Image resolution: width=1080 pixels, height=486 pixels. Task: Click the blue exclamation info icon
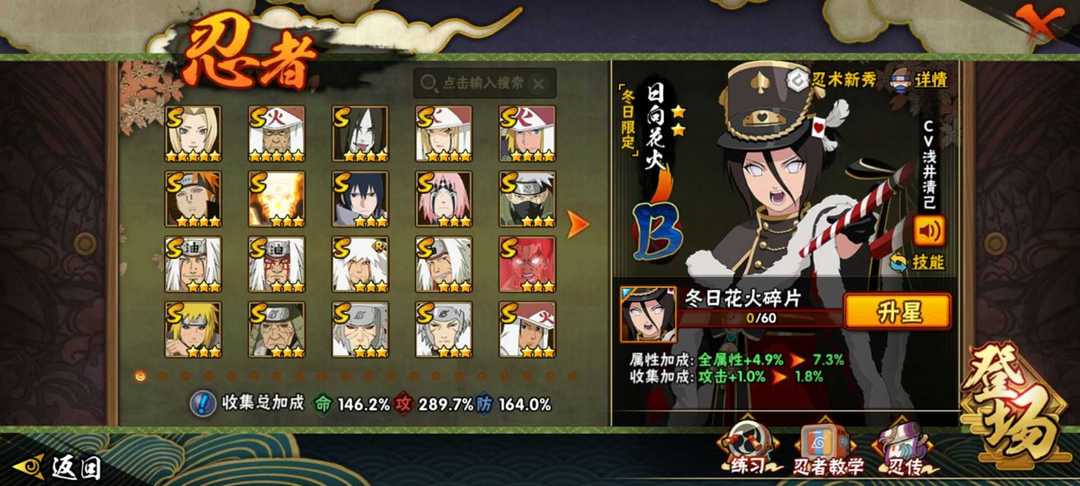click(x=201, y=404)
